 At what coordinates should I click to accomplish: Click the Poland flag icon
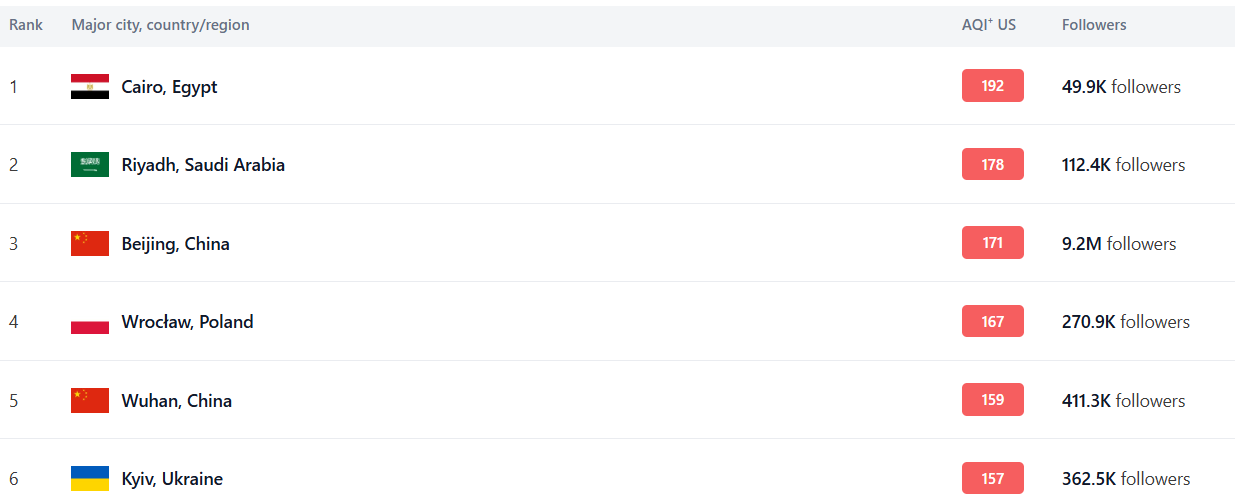point(90,322)
